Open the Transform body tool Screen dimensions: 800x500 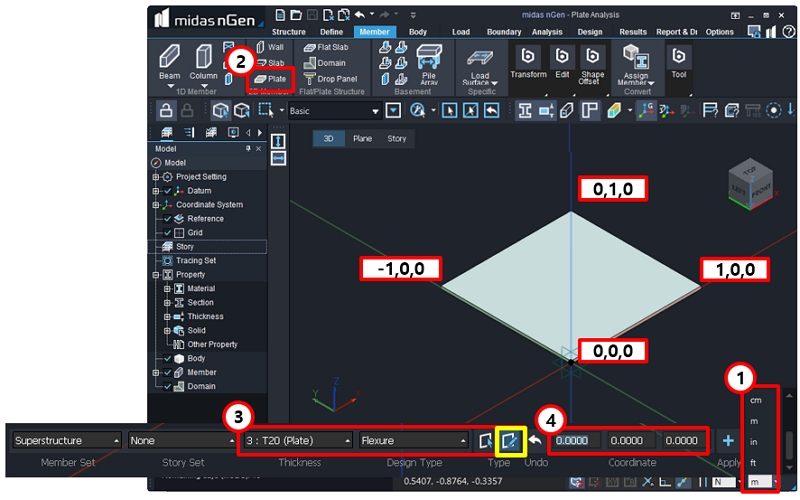coord(528,62)
